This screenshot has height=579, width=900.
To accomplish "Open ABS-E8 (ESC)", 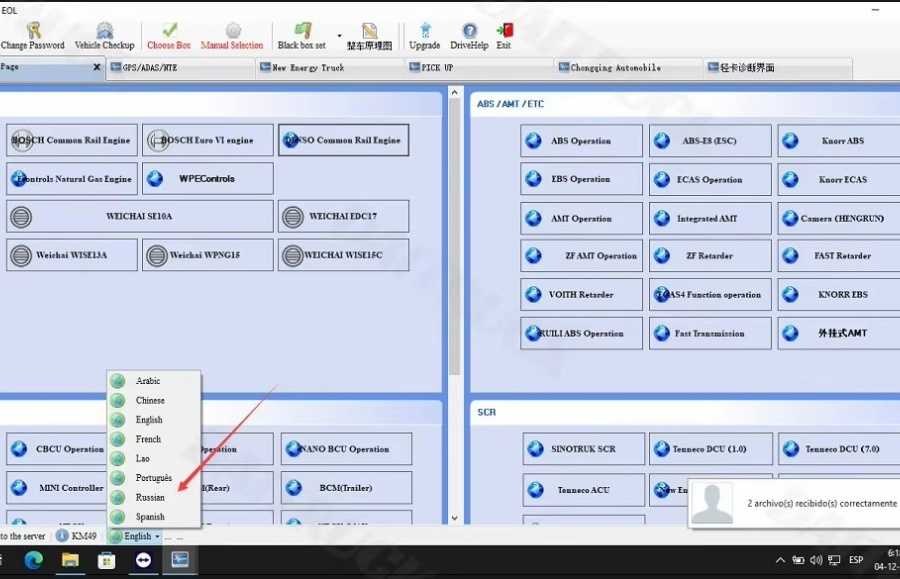I will (710, 141).
